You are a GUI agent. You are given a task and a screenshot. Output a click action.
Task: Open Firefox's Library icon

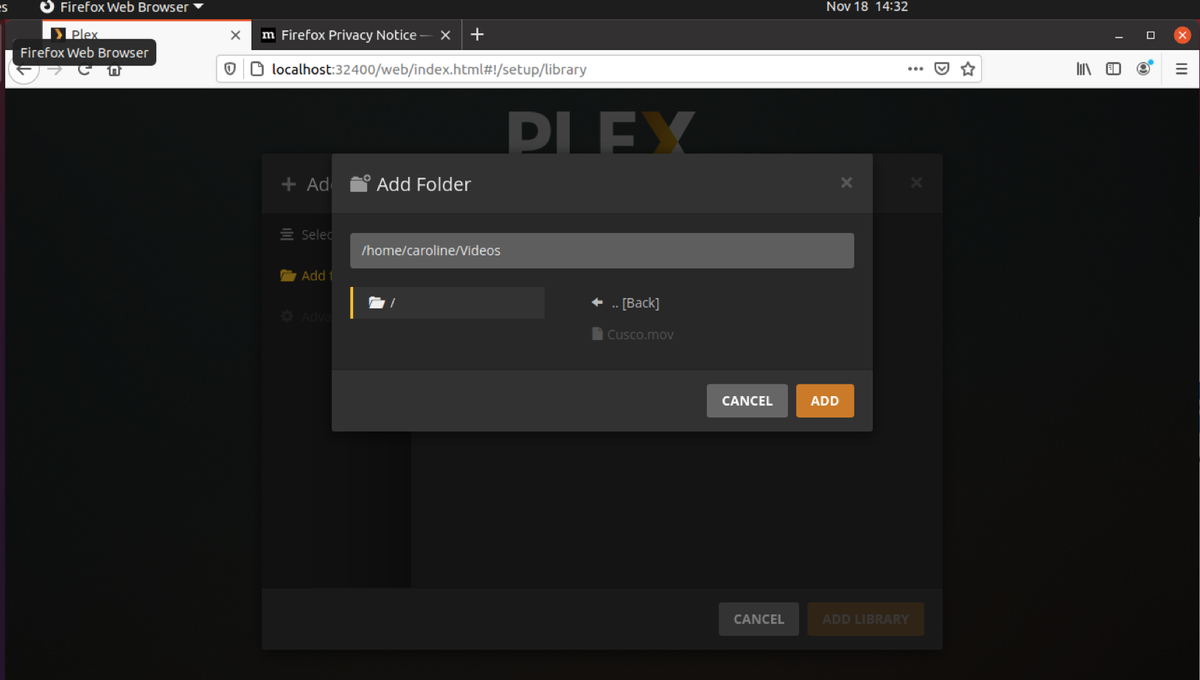coord(1083,68)
